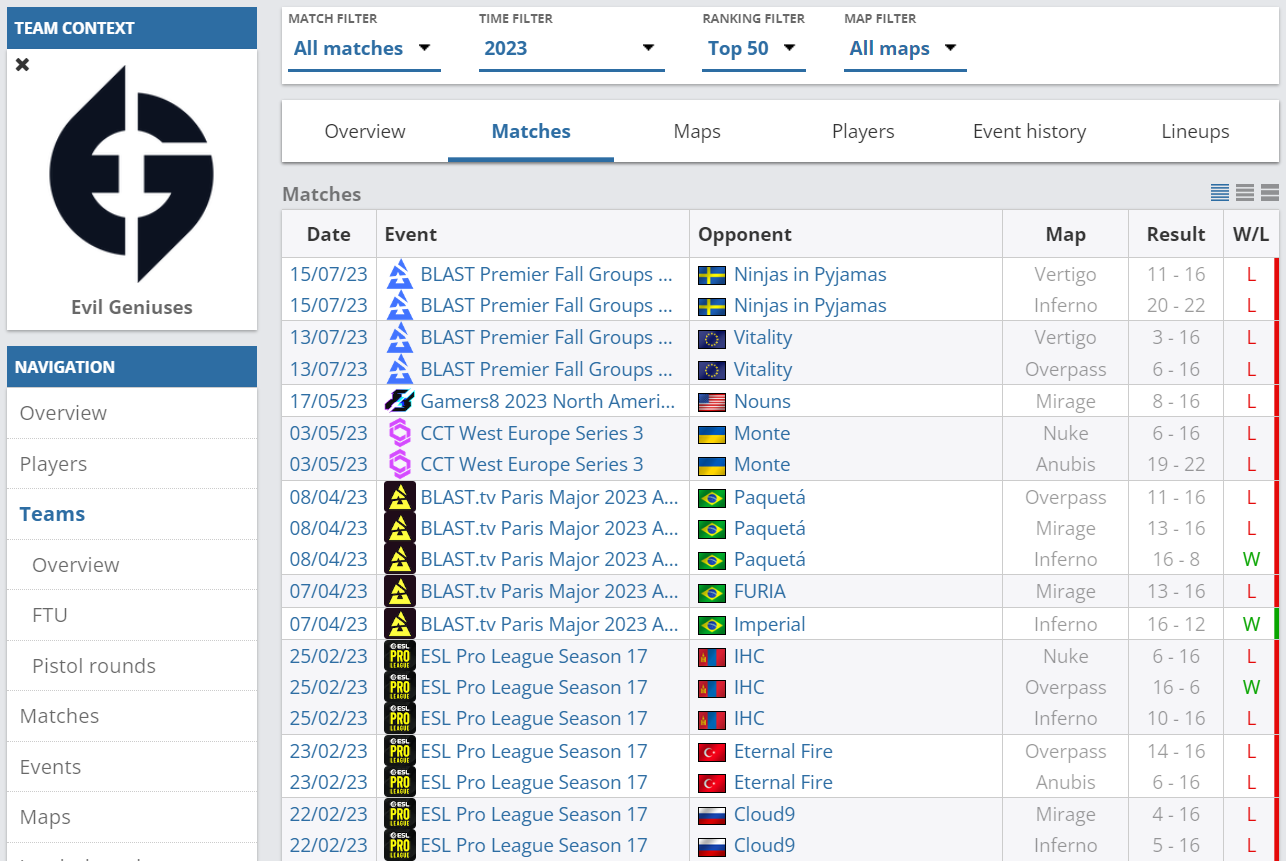Click the 16 - 8 result cell

pyautogui.click(x=1176, y=559)
